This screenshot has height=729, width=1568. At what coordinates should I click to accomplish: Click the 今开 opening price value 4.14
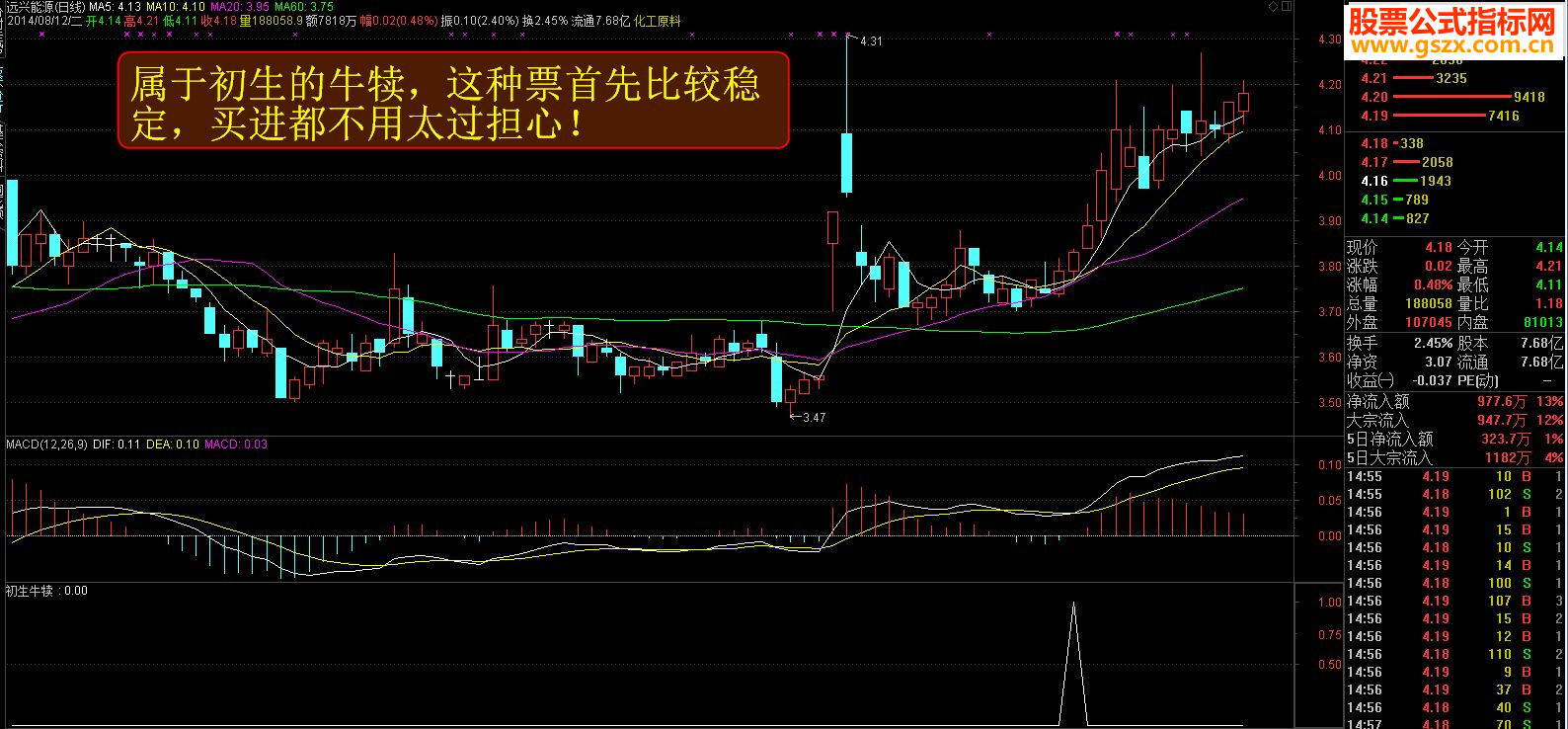1549,247
